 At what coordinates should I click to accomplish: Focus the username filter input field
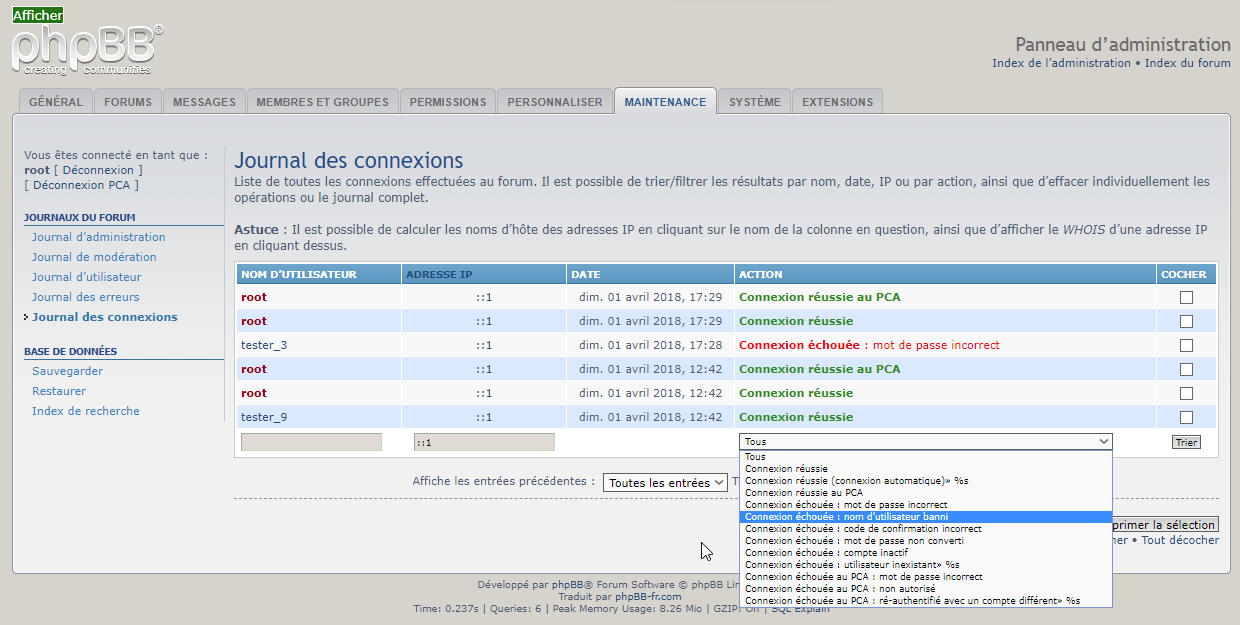[x=311, y=442]
